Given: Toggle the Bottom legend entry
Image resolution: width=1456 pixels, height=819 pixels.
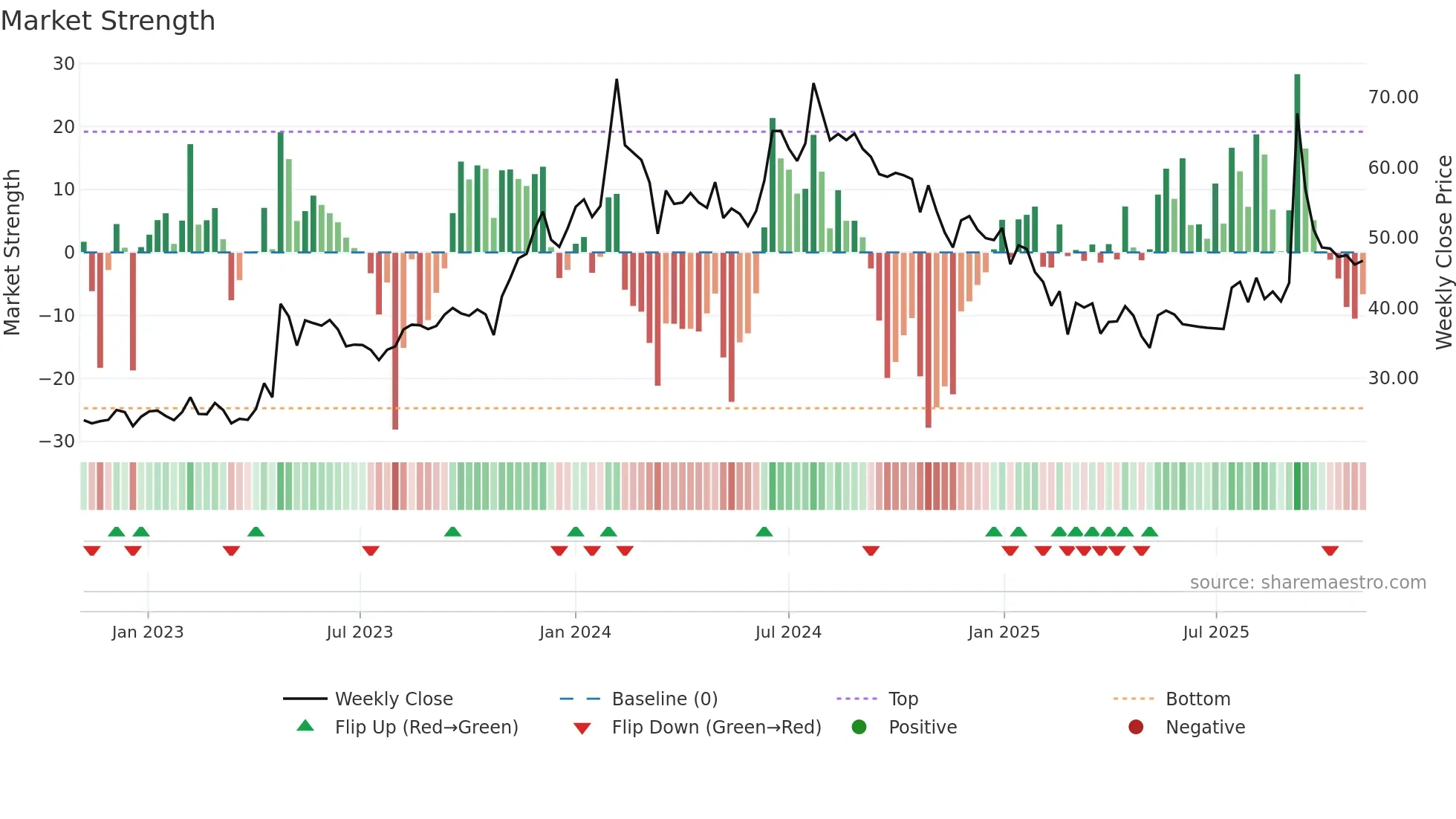Looking at the screenshot, I should (1197, 699).
